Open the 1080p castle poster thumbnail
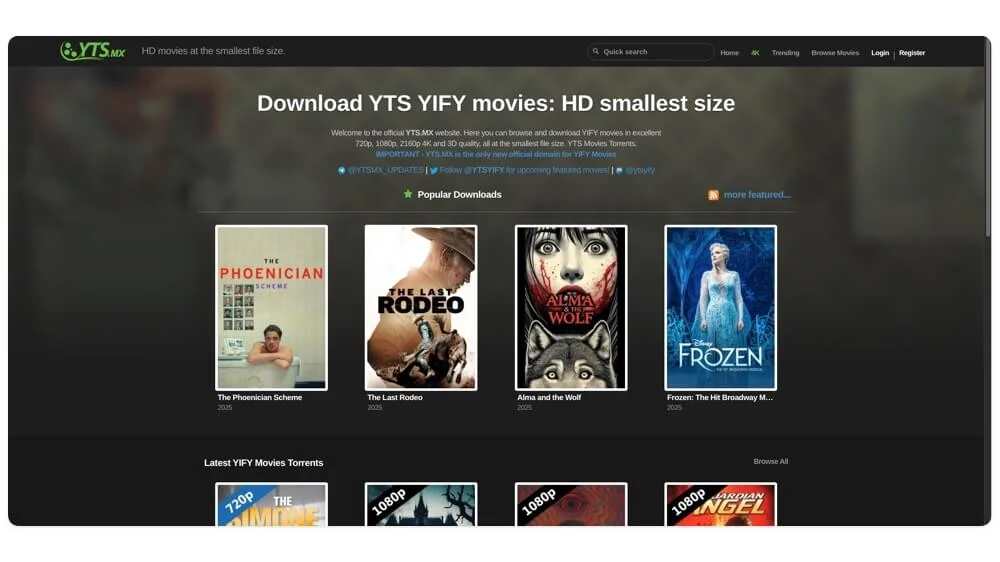This screenshot has height=562, width=1000. [x=421, y=505]
